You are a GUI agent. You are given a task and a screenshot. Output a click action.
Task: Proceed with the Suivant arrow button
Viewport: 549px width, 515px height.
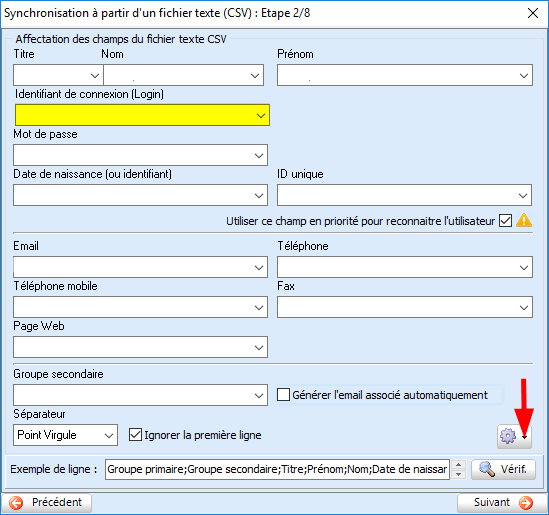click(x=502, y=502)
